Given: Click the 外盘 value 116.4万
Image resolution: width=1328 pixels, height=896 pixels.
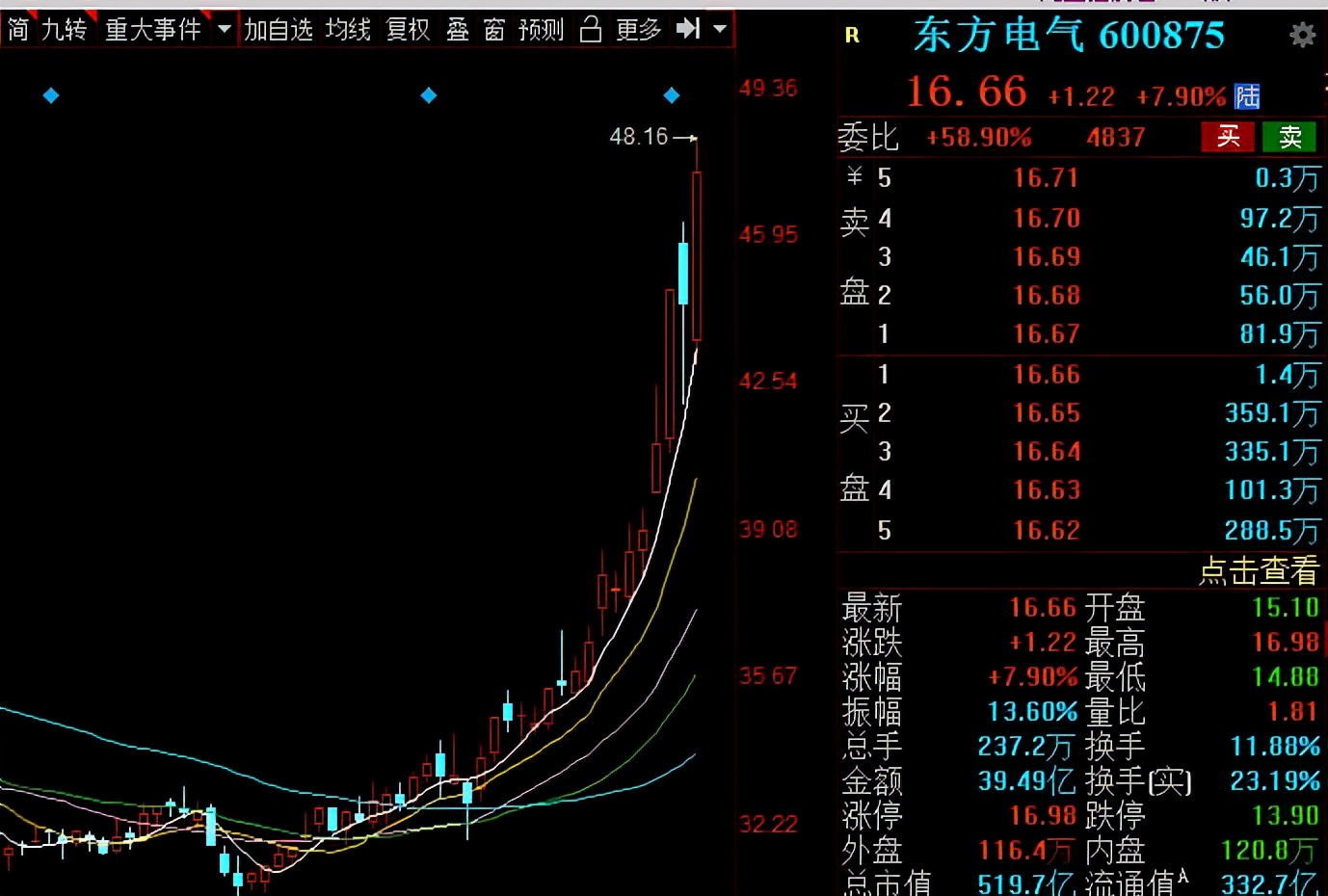Looking at the screenshot, I should (1026, 851).
